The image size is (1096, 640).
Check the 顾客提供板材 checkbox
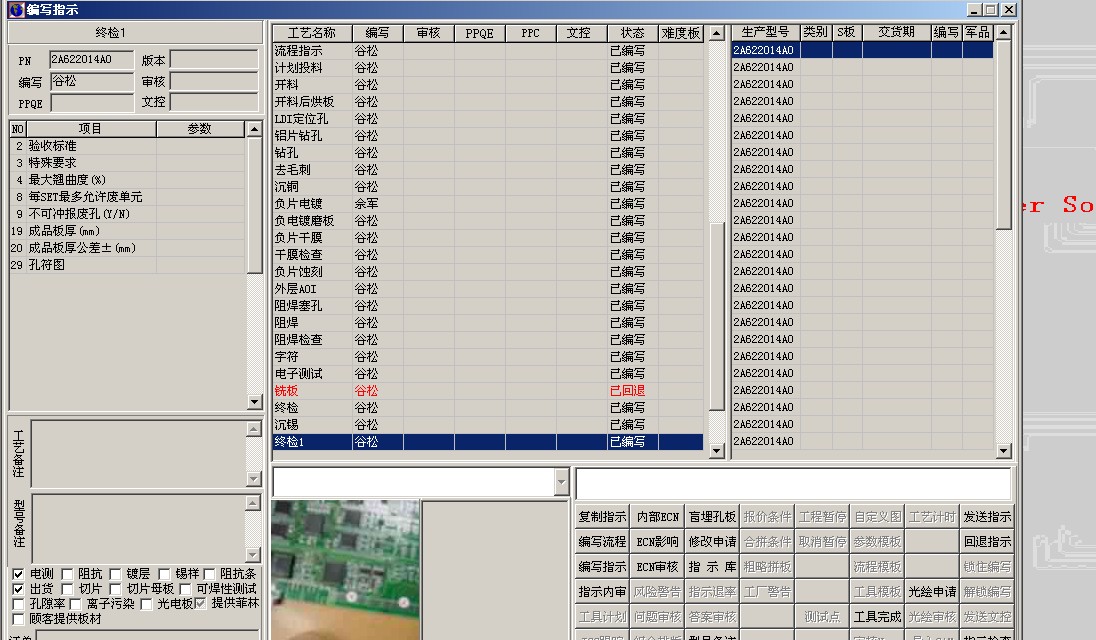click(18, 619)
